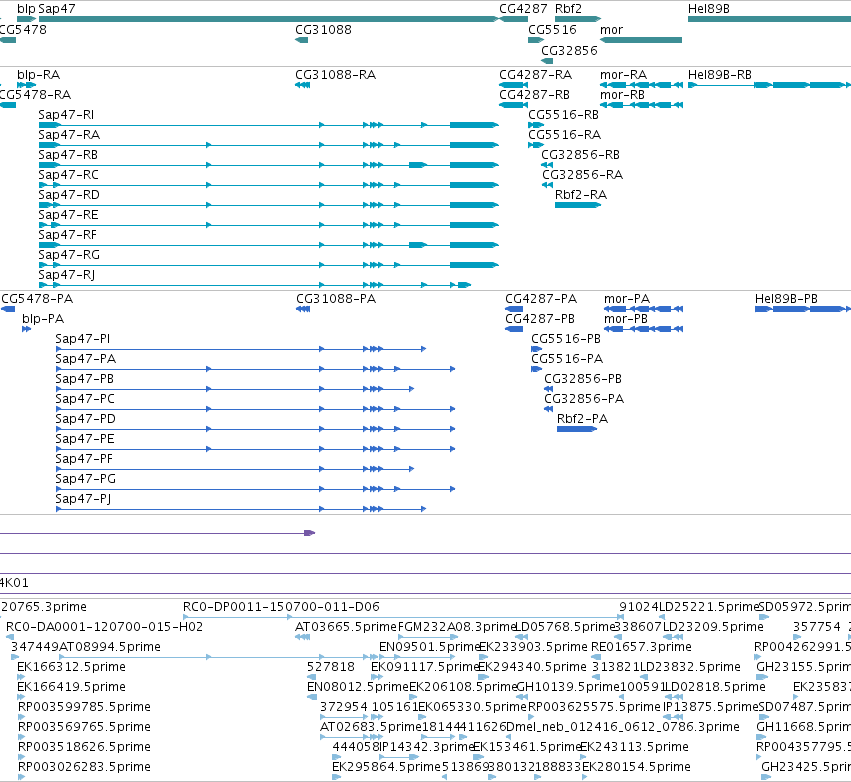
Task: Select the Hel89B gene bar
Action: click(769, 19)
